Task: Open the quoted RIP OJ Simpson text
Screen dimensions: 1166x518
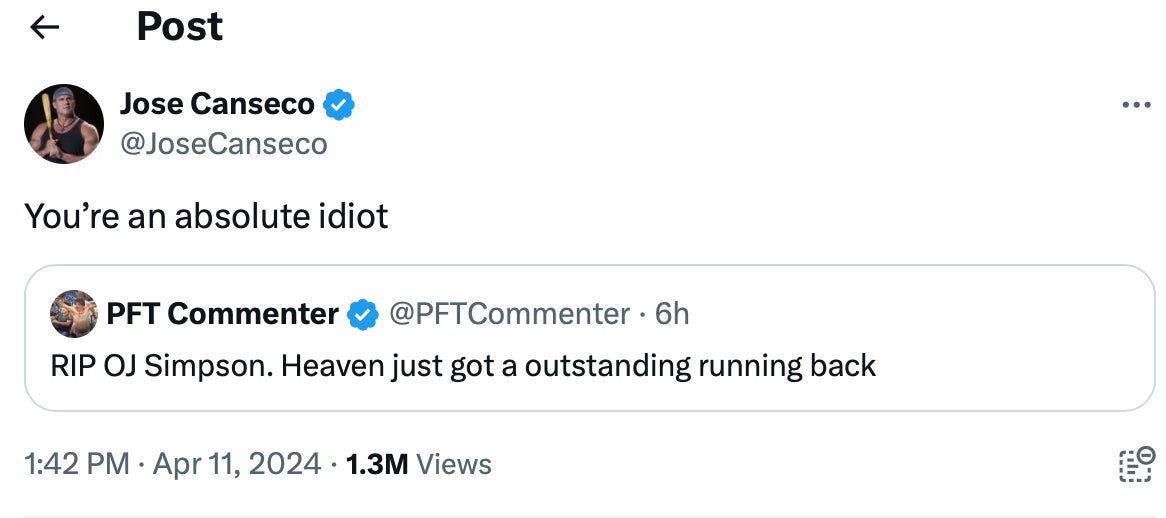Action: (463, 366)
